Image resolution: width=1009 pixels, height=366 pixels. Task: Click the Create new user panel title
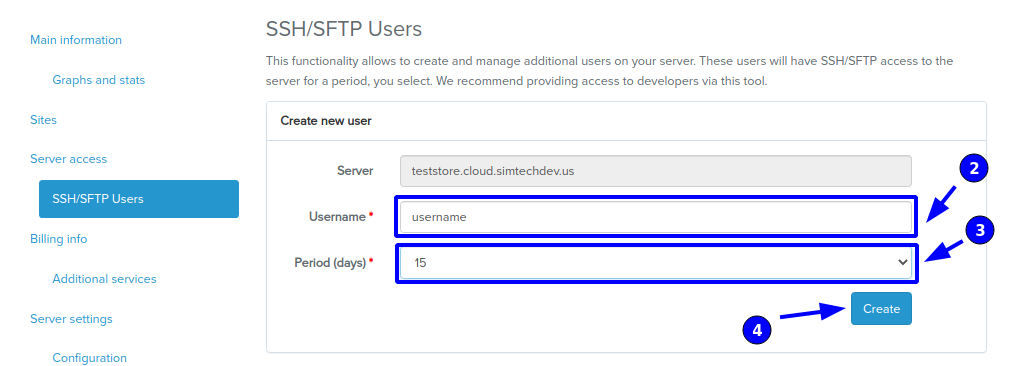326,120
